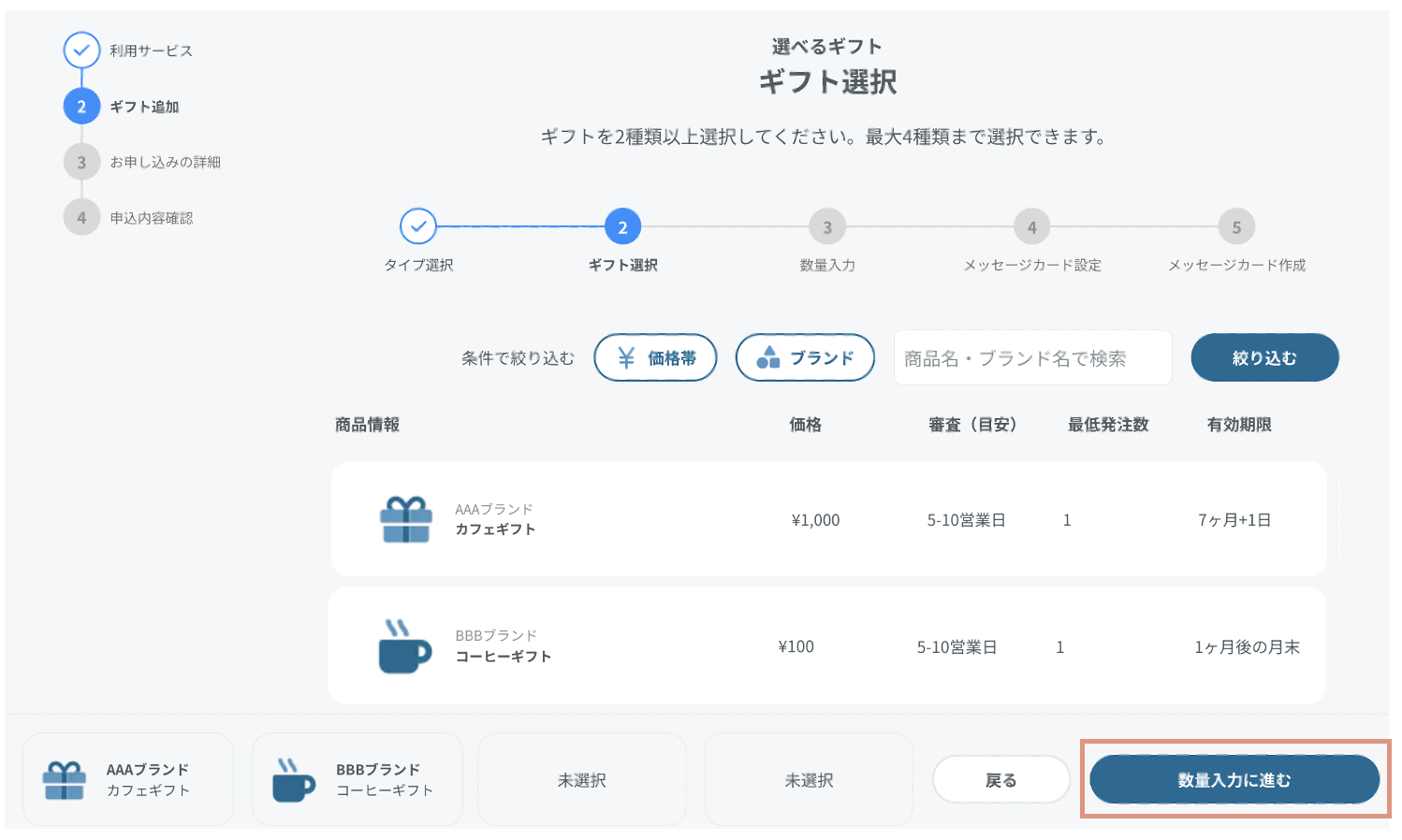
Task: Select the step 2 circle next to ギフト追加
Action: point(81,107)
